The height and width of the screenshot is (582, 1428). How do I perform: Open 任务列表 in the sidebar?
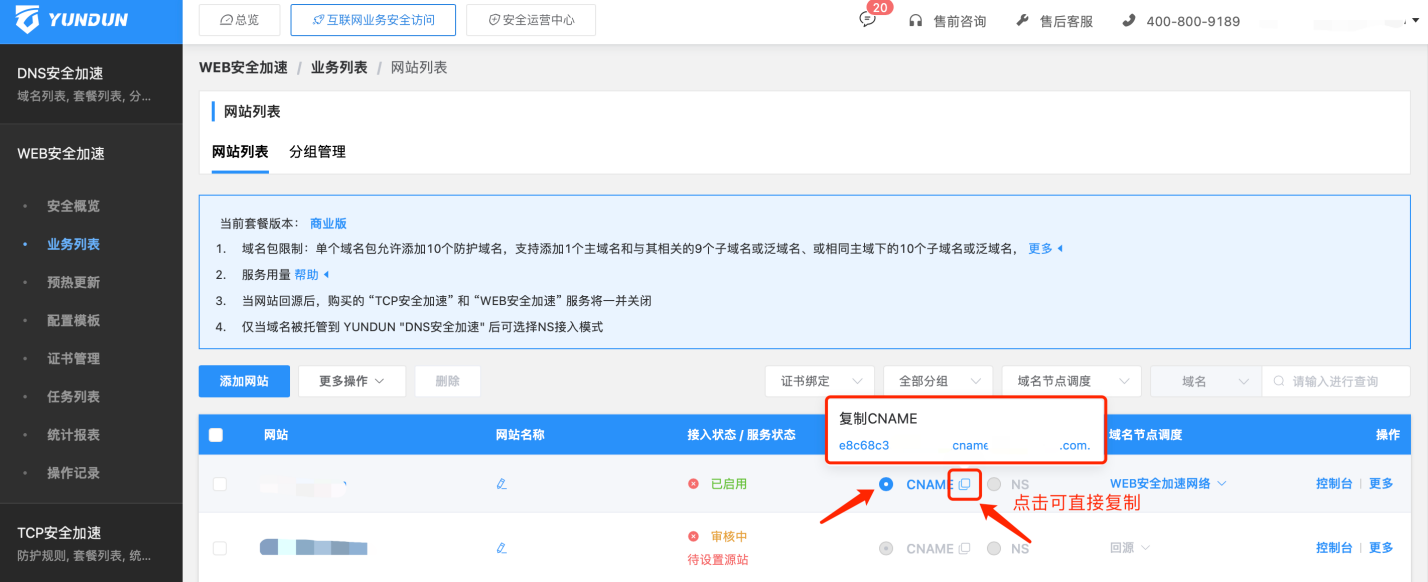pyautogui.click(x=73, y=396)
